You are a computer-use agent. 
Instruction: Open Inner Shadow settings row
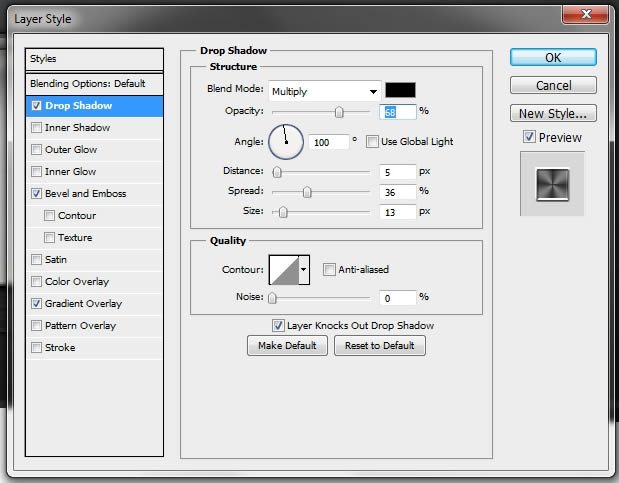[94, 128]
